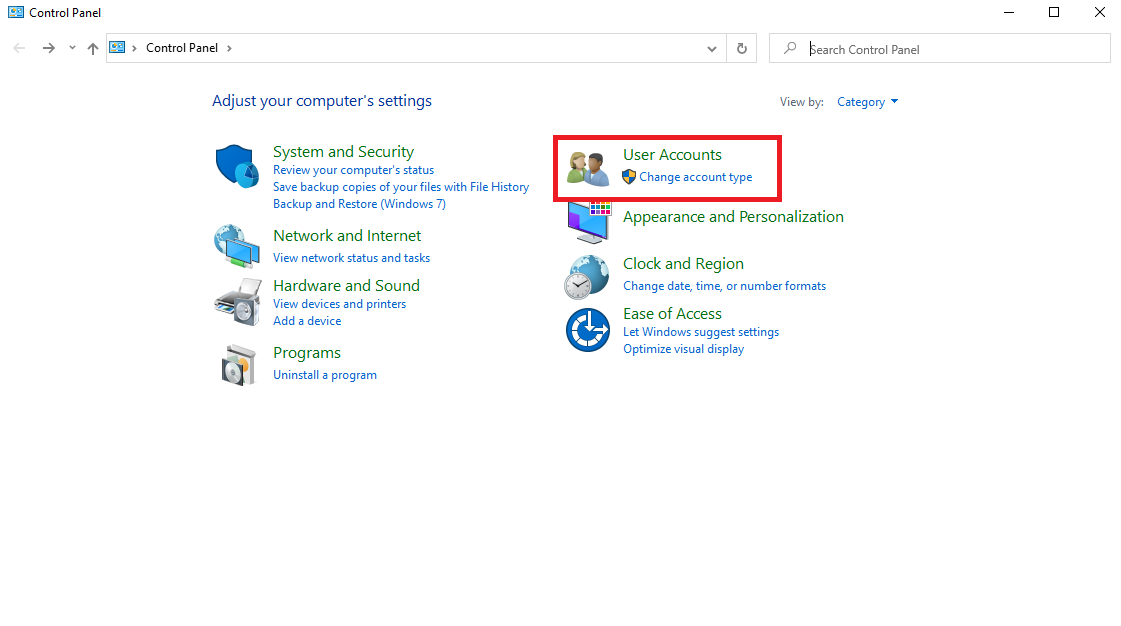Click the Ease of Access icon
Screen dimensions: 1121x626
click(588, 330)
